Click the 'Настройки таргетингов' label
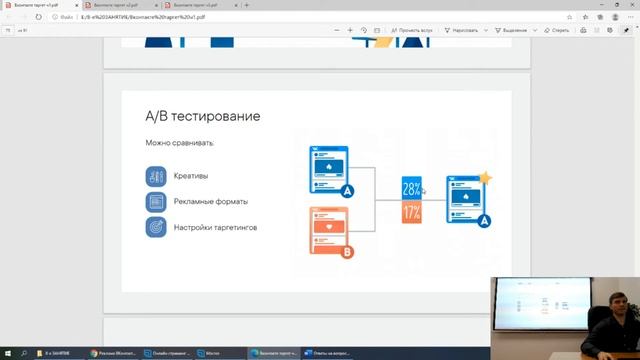Viewport: 640px width, 360px height. [215, 227]
